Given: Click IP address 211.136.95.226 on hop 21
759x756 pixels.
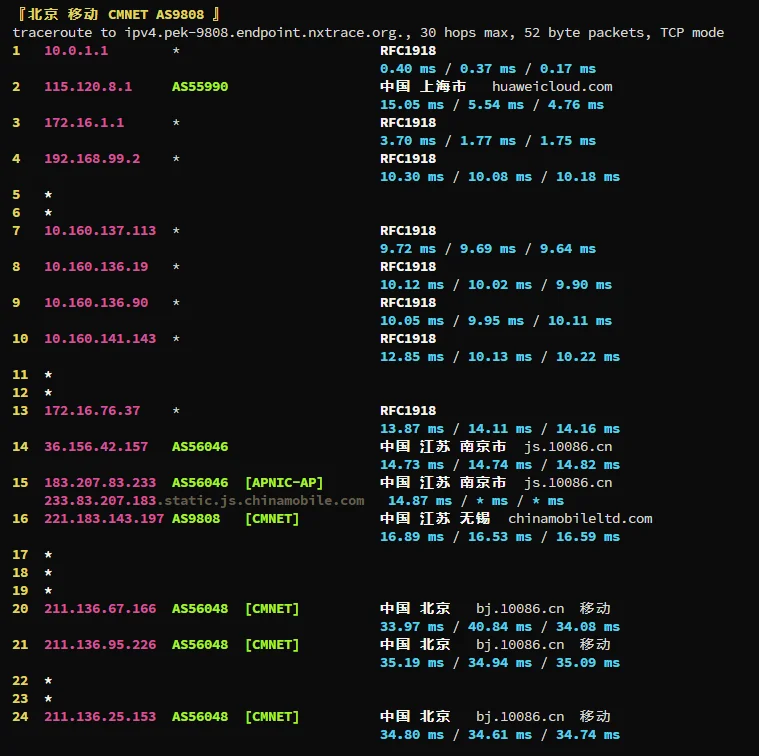Looking at the screenshot, I should (x=100, y=645).
